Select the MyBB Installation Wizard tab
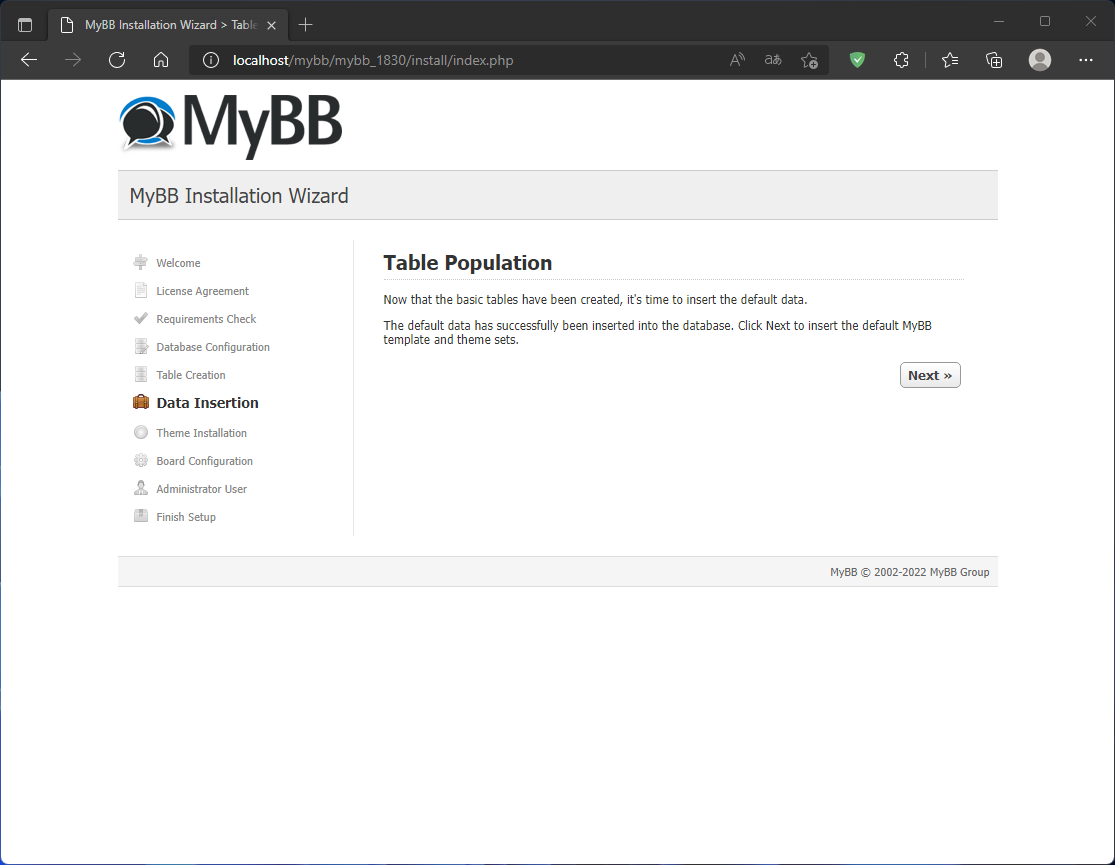The height and width of the screenshot is (865, 1115). pos(169,25)
